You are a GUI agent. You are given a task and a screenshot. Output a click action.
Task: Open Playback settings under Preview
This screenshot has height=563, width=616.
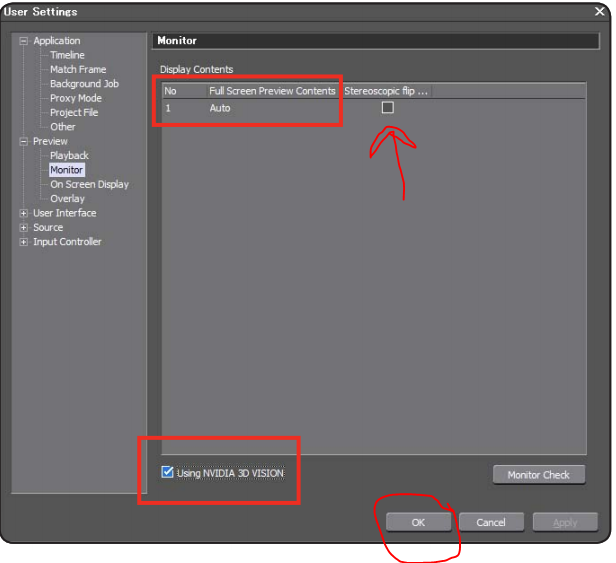pyautogui.click(x=69, y=156)
